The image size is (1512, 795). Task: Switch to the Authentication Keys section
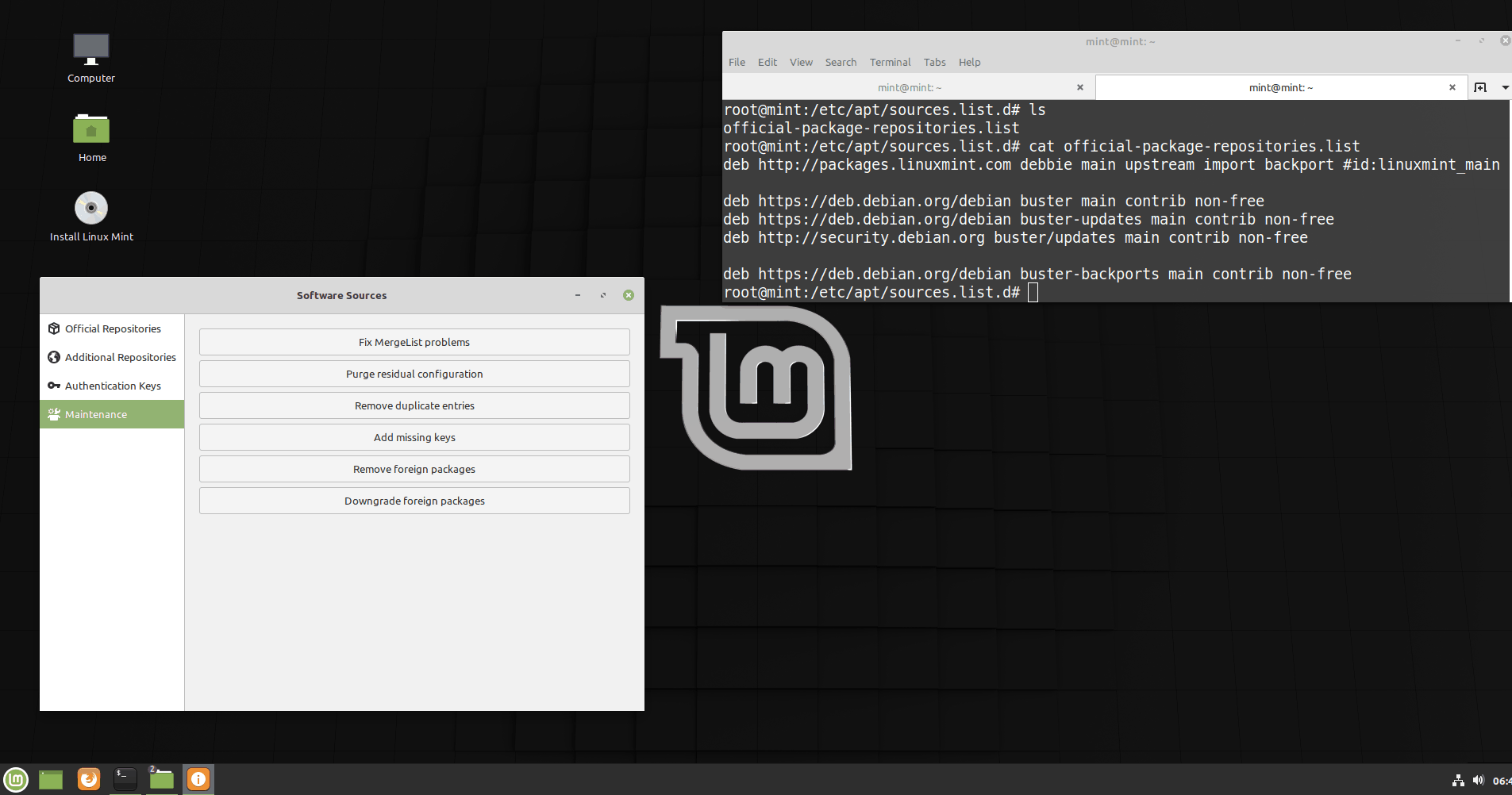click(112, 386)
